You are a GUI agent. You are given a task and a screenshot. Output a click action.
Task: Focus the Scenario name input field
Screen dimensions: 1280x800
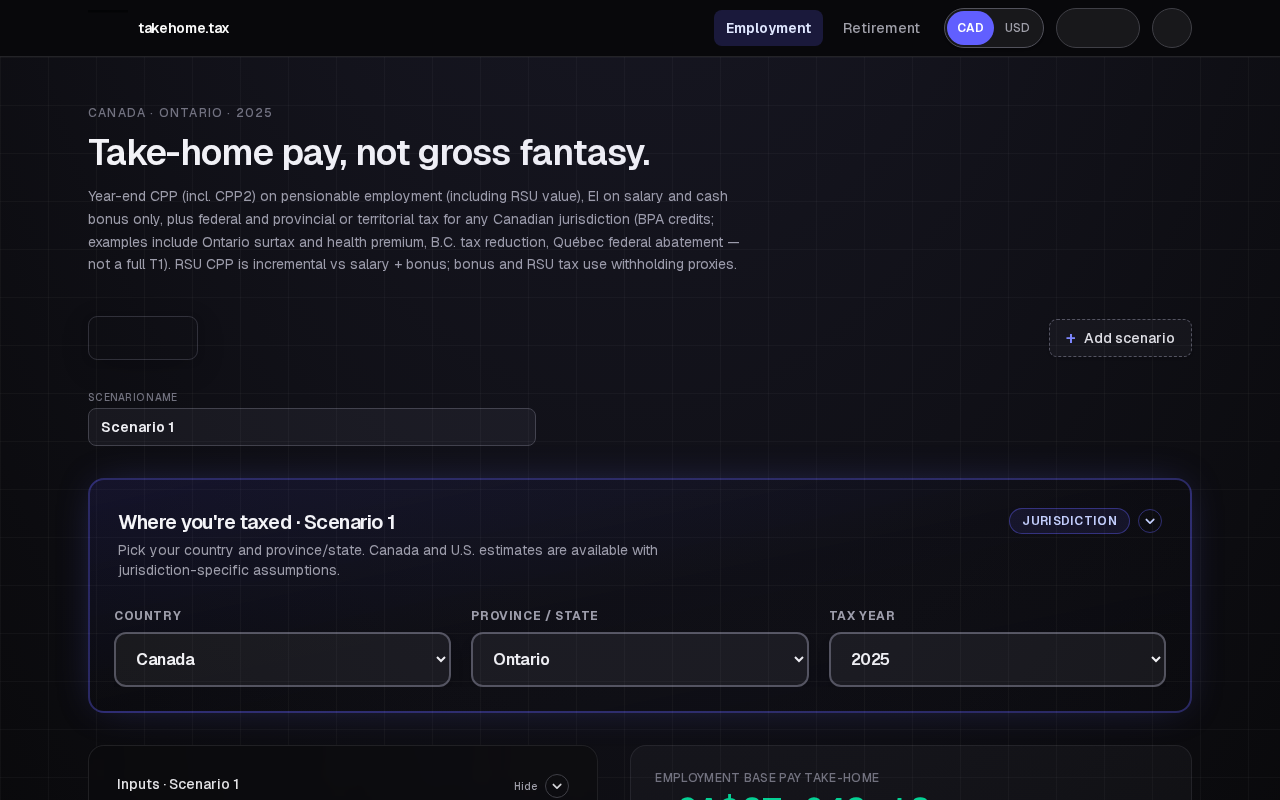click(x=312, y=427)
